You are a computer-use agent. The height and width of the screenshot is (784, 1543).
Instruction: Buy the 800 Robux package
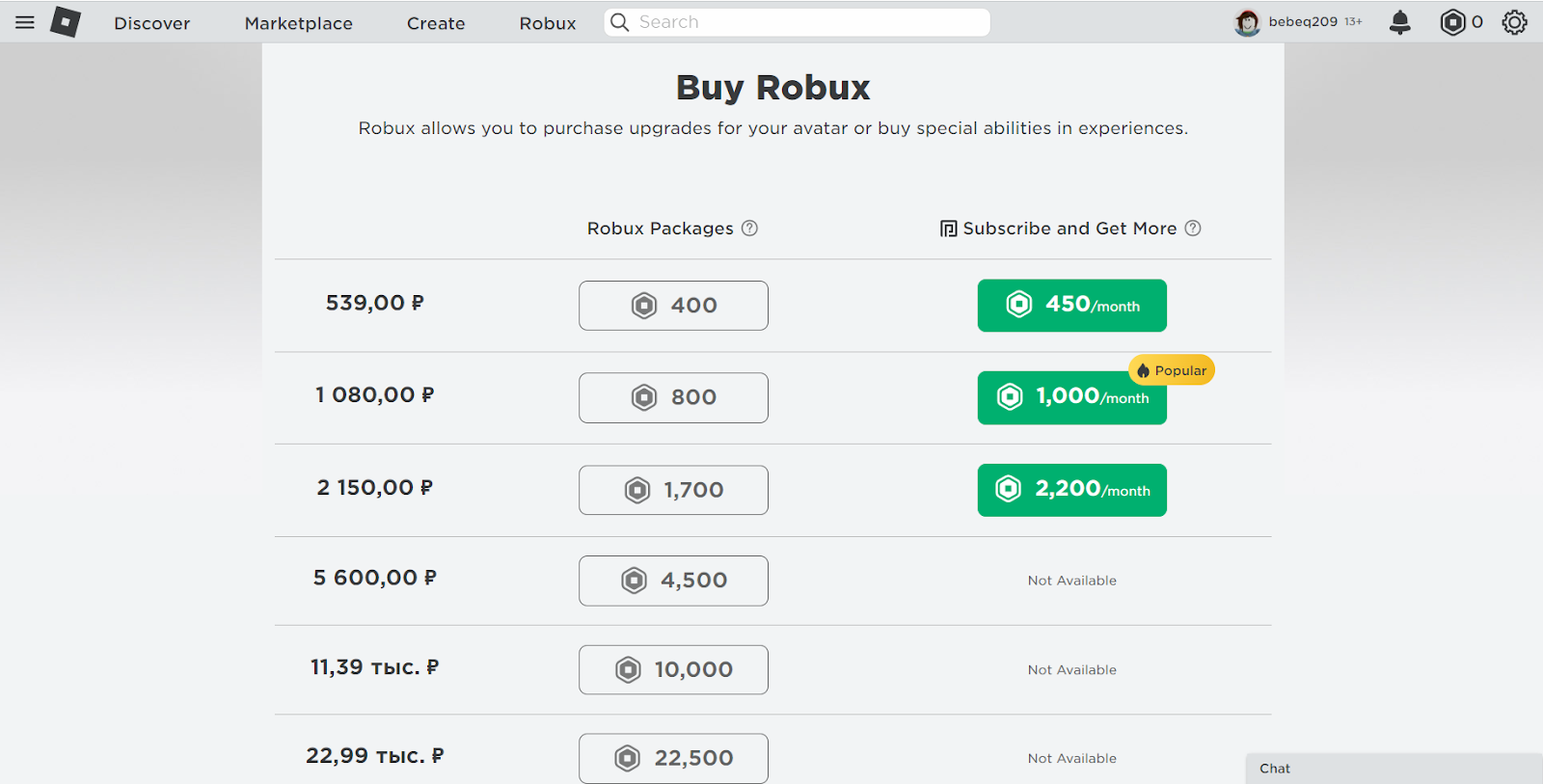(673, 397)
